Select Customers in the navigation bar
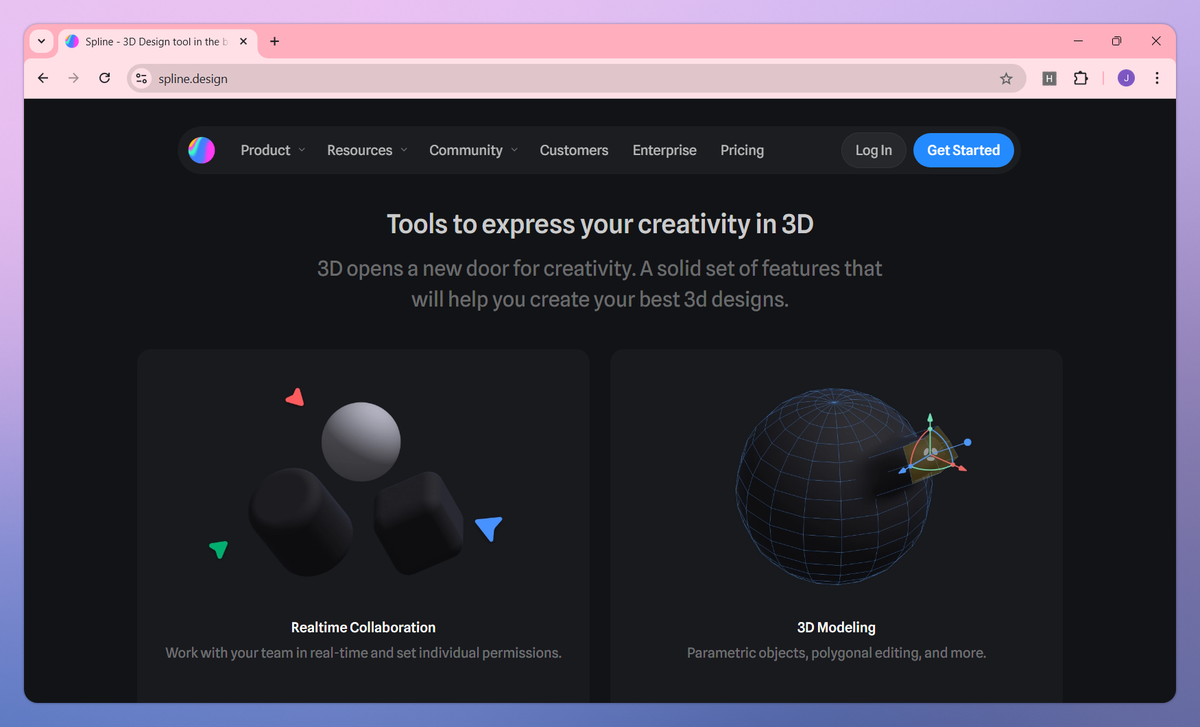Viewport: 1200px width, 727px height. coord(574,150)
